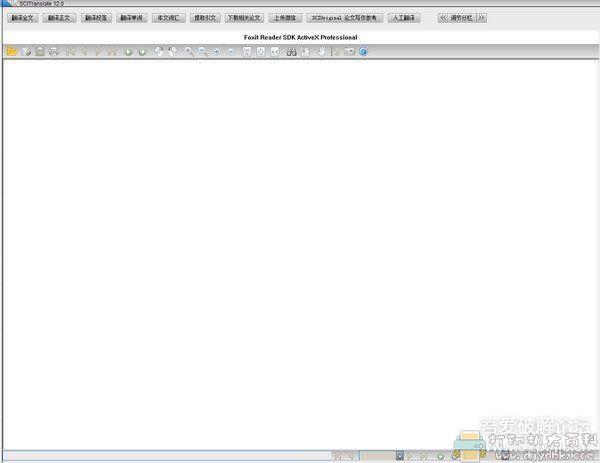This screenshot has width=600, height=463.
Task: Click the 翻译正文 (translate body) button
Action: point(59,18)
